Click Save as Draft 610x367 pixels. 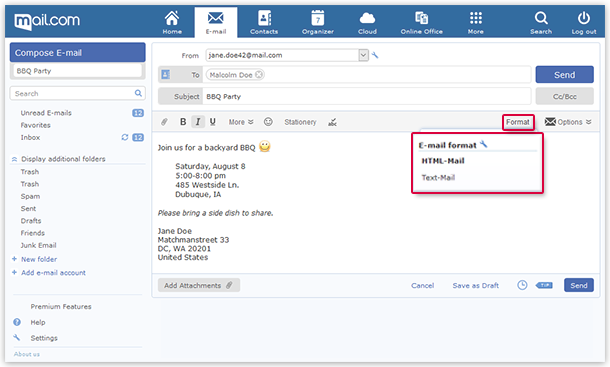(475, 285)
